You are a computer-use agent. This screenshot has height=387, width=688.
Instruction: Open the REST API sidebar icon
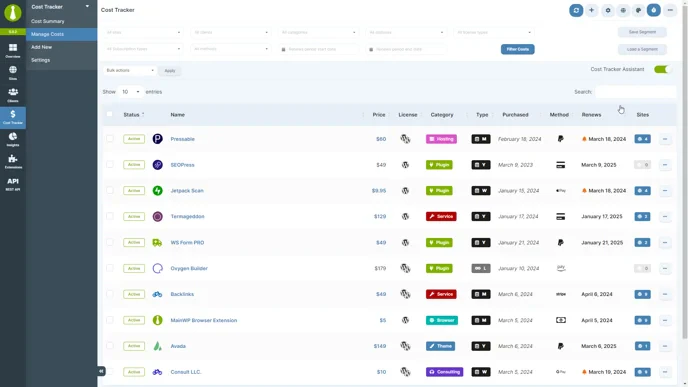pyautogui.click(x=13, y=184)
